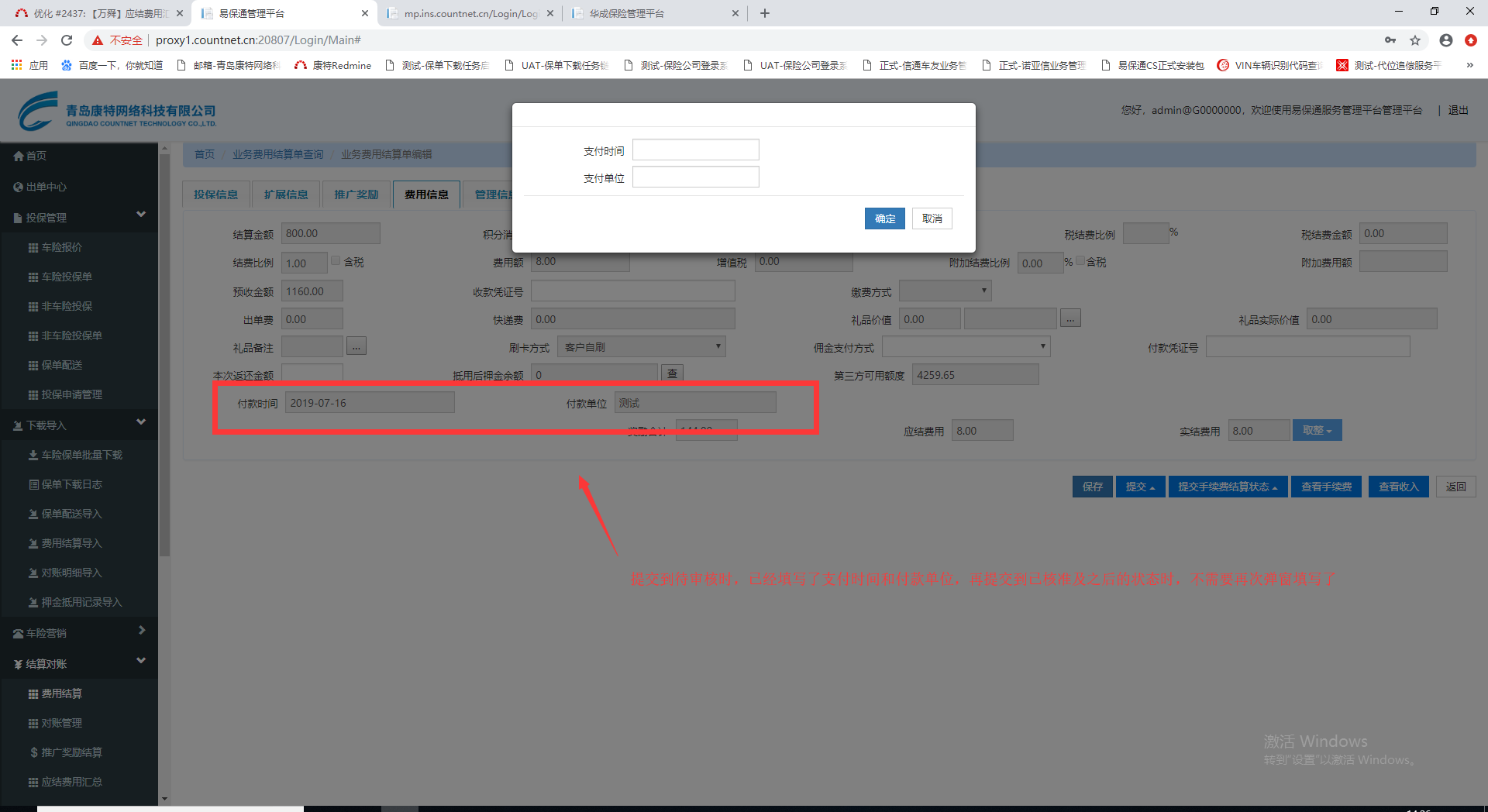Click the browser forward arrow

(42, 40)
